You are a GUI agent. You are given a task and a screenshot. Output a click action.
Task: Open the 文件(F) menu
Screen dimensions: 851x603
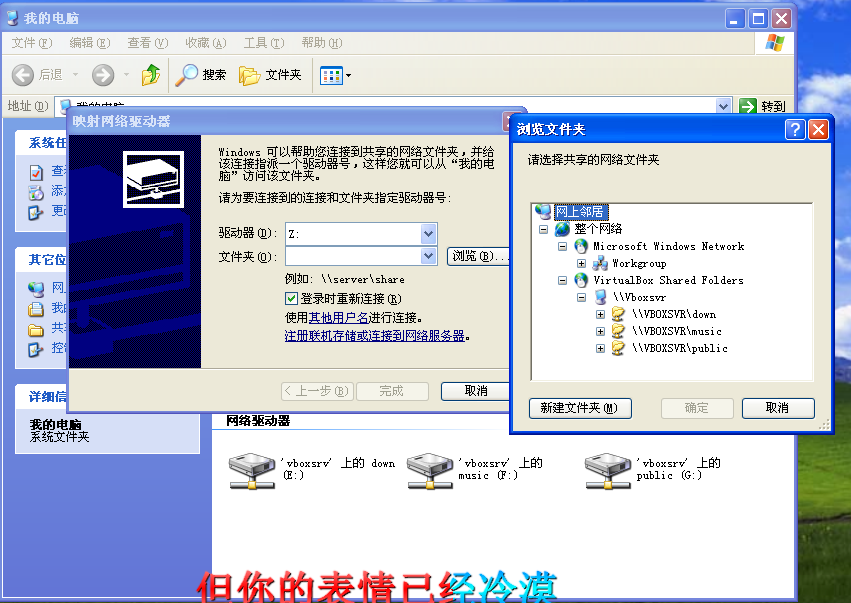[31, 43]
